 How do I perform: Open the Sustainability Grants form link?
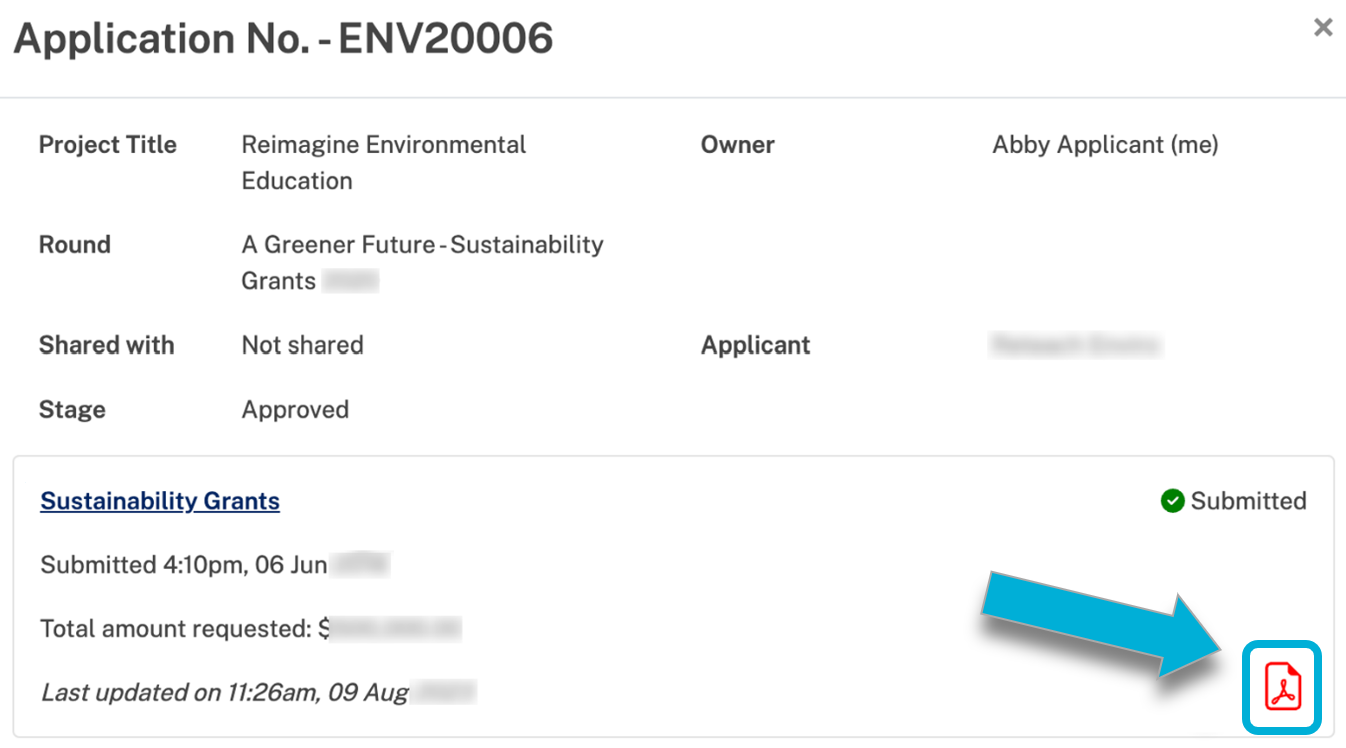(159, 501)
